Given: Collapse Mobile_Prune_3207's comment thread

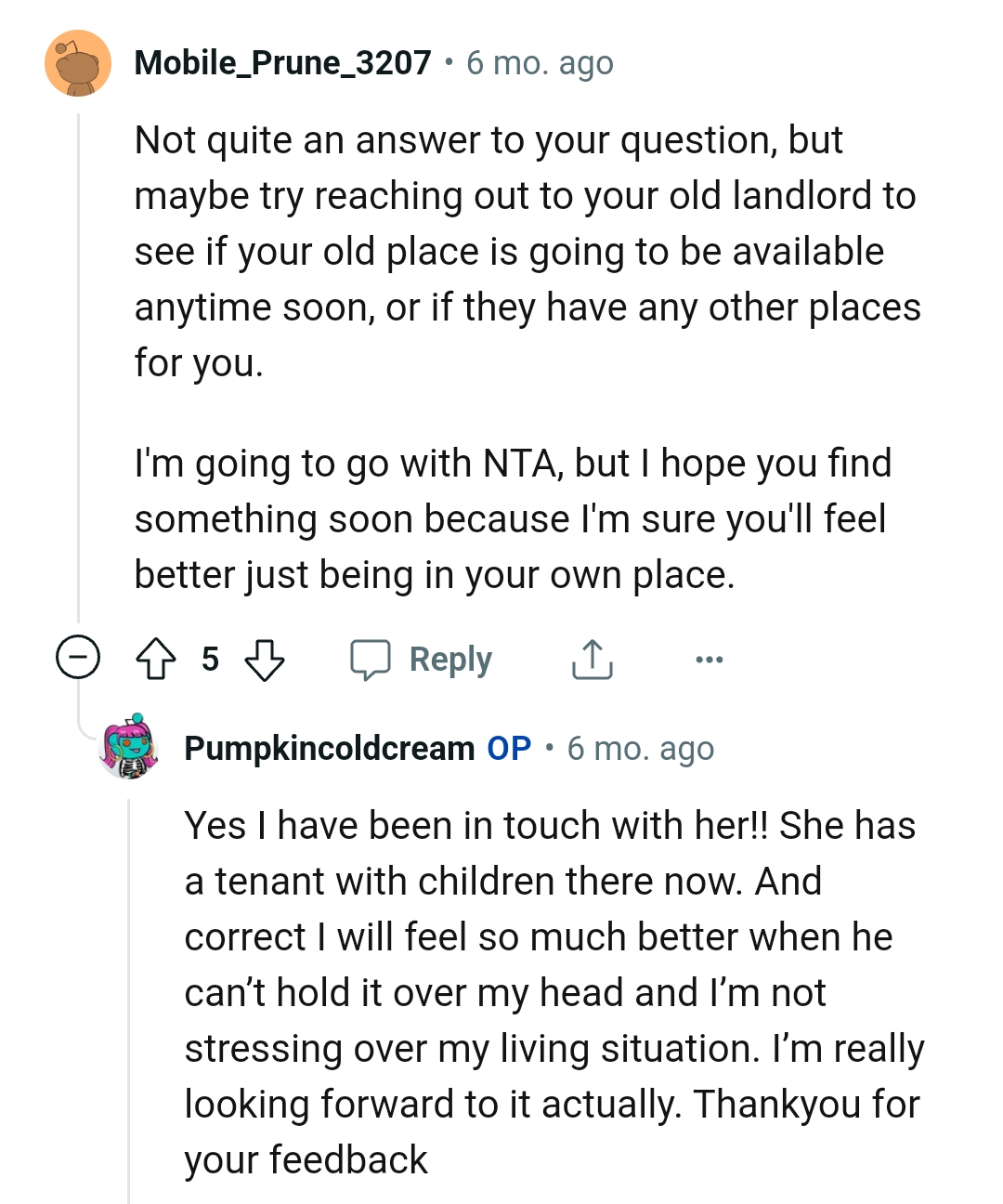Looking at the screenshot, I should (78, 657).
